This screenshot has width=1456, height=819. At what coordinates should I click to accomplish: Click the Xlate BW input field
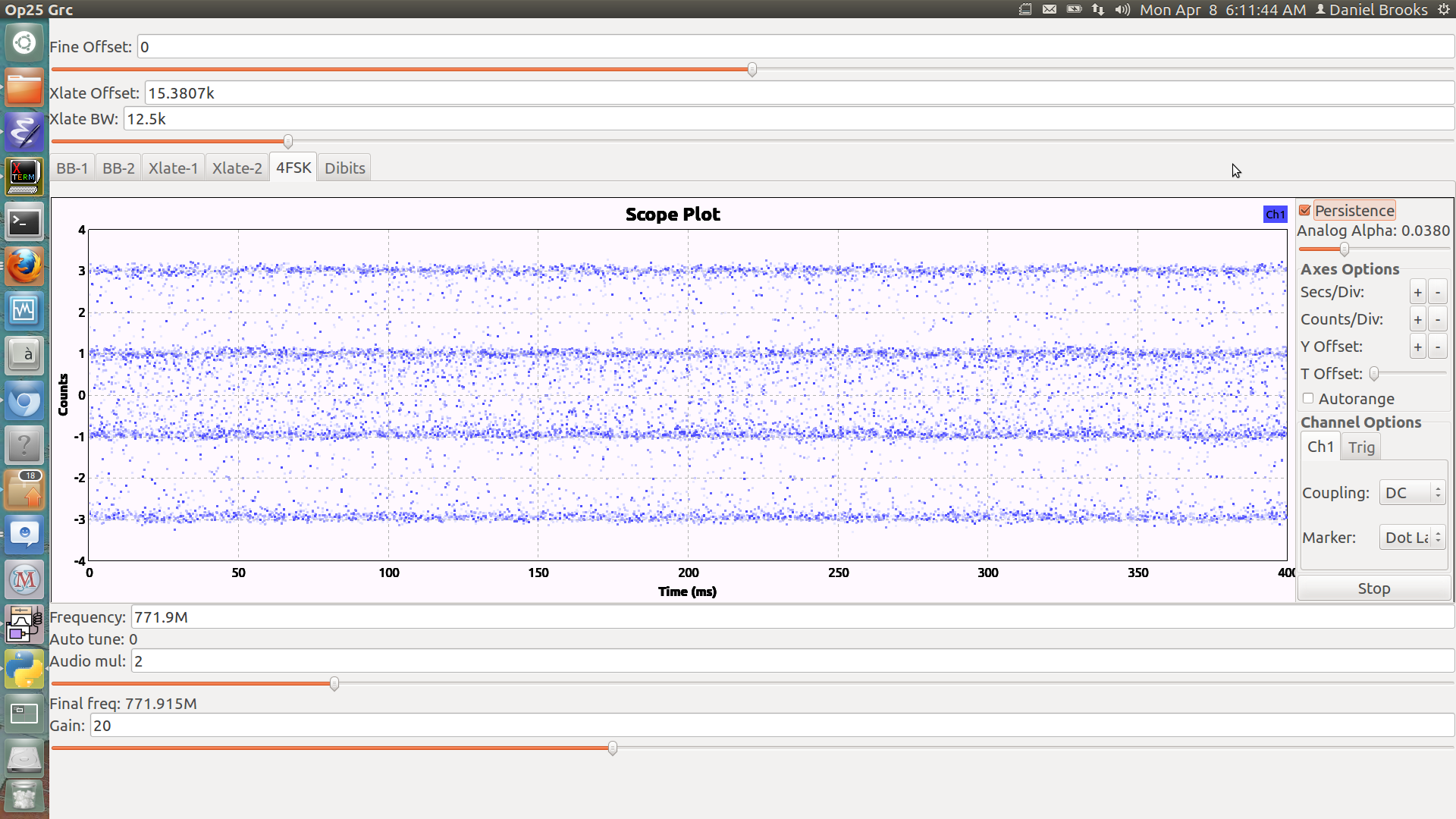(x=789, y=119)
